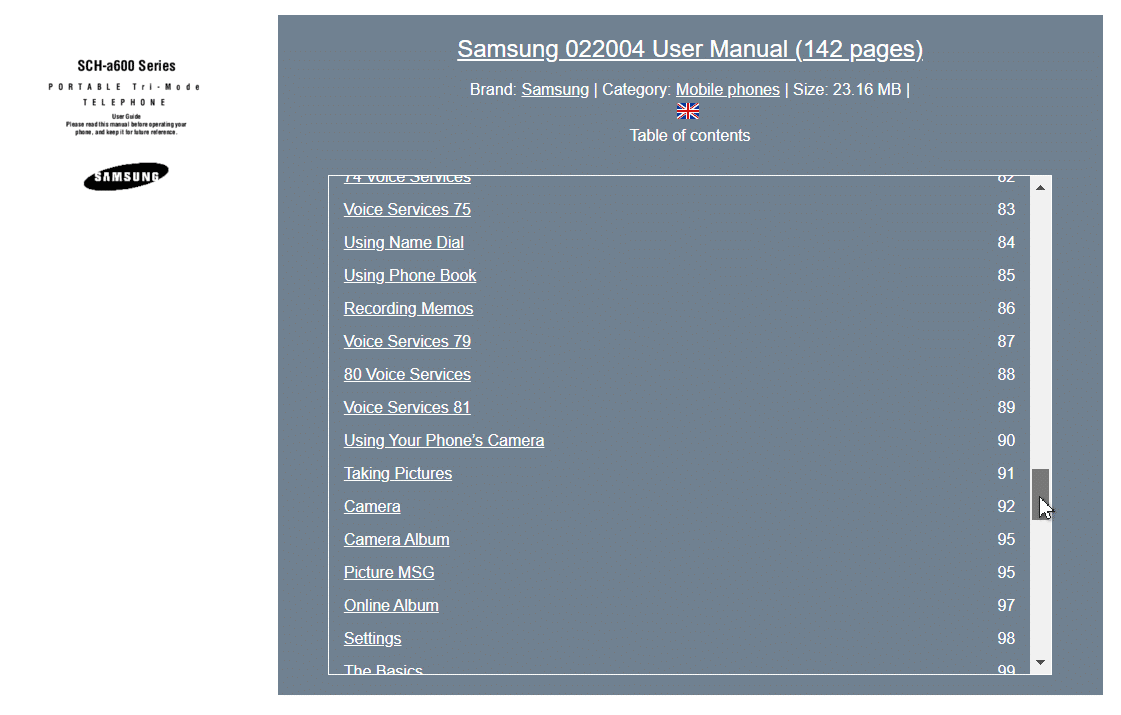This screenshot has height=715, width=1121.
Task: Click page number 83 for Voice Services 75
Action: coord(1006,209)
